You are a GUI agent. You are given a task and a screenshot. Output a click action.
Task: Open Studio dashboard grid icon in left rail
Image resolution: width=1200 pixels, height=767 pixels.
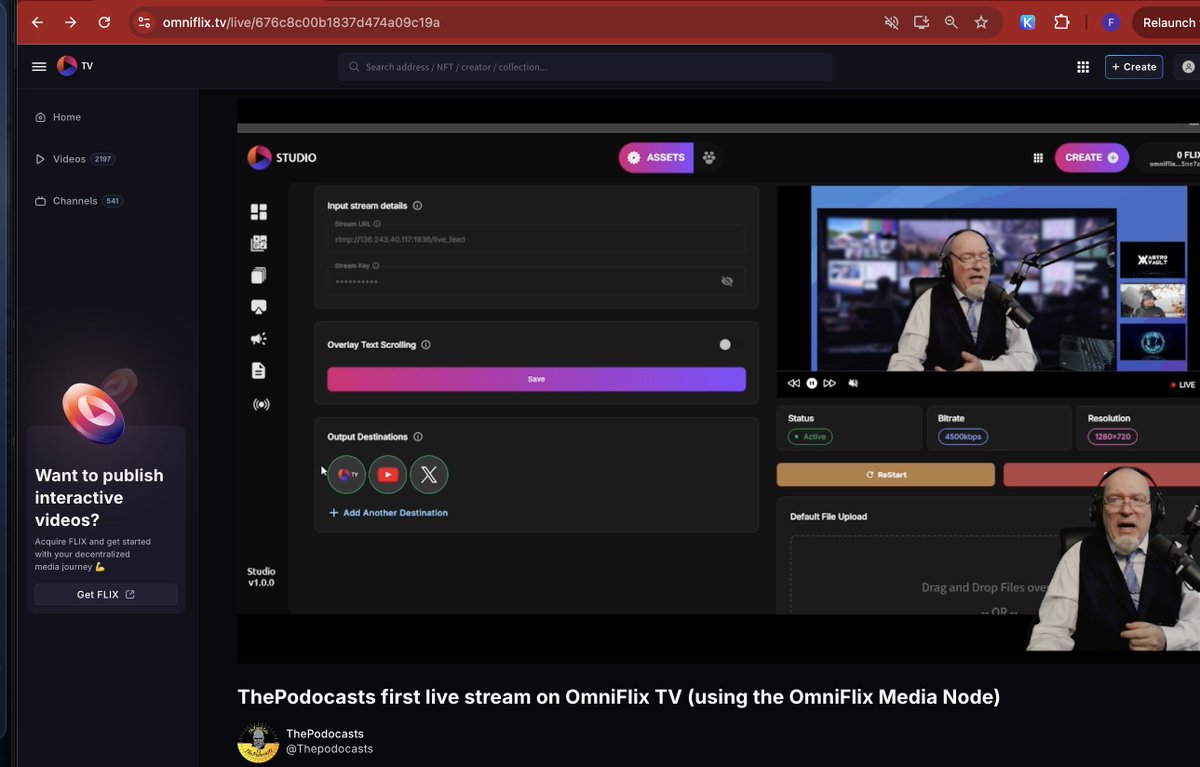(x=259, y=212)
